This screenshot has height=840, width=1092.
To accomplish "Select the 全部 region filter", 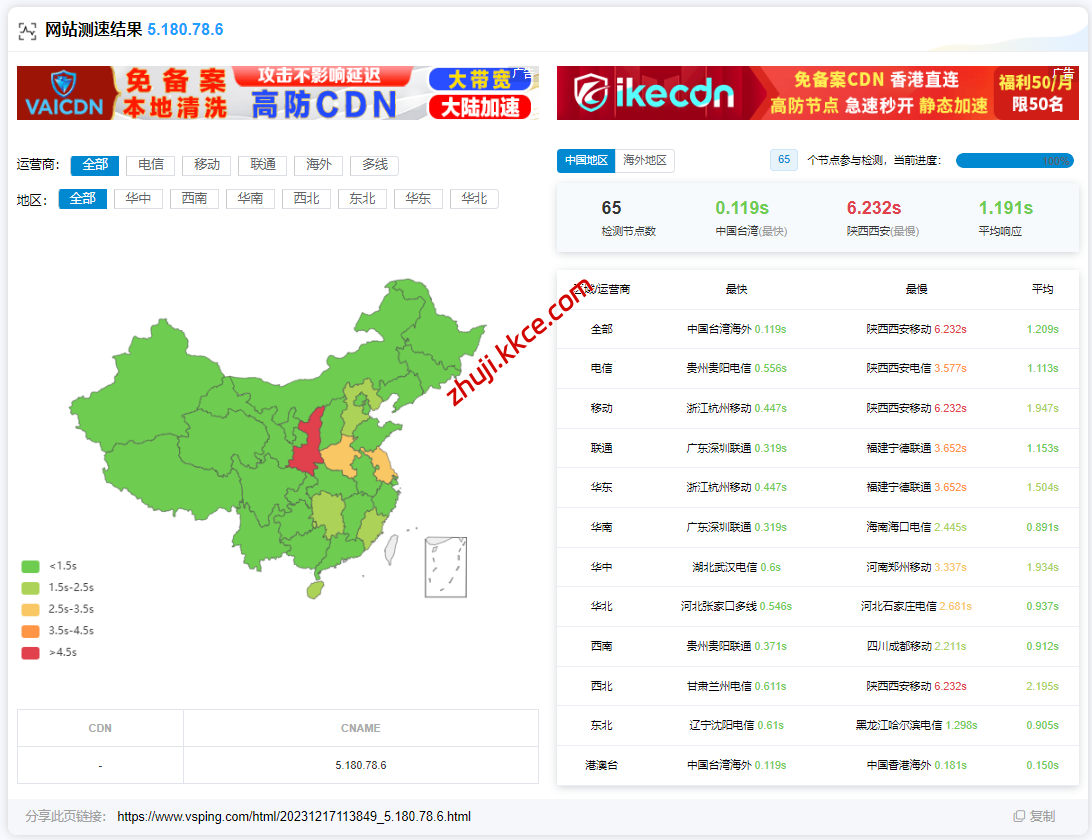I will [82, 199].
